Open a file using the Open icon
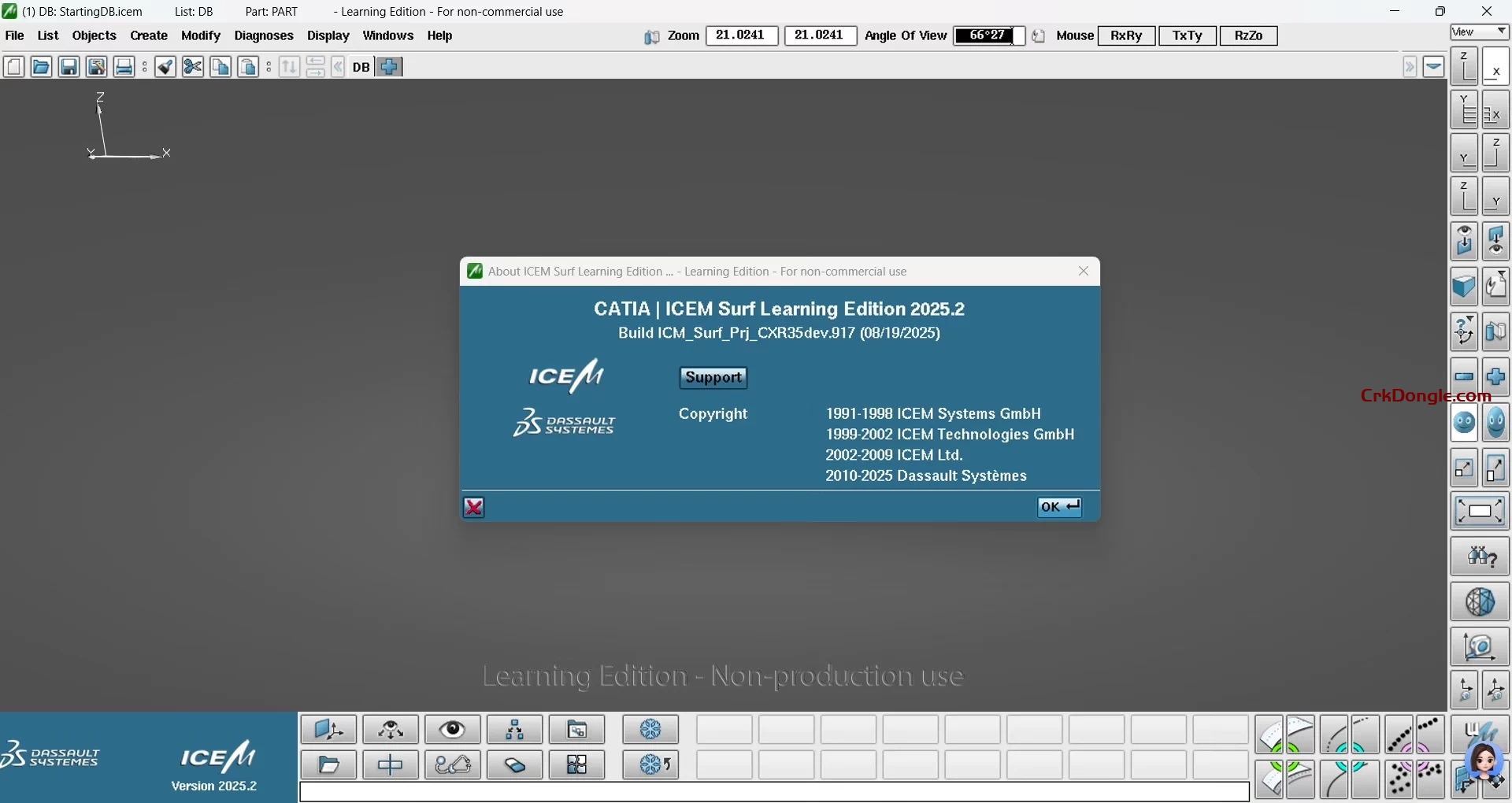This screenshot has width=1512, height=803. coord(40,67)
